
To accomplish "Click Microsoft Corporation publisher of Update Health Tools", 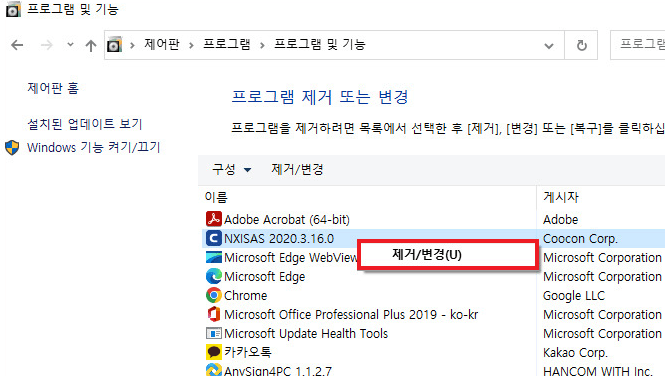I will pyautogui.click(x=602, y=333).
